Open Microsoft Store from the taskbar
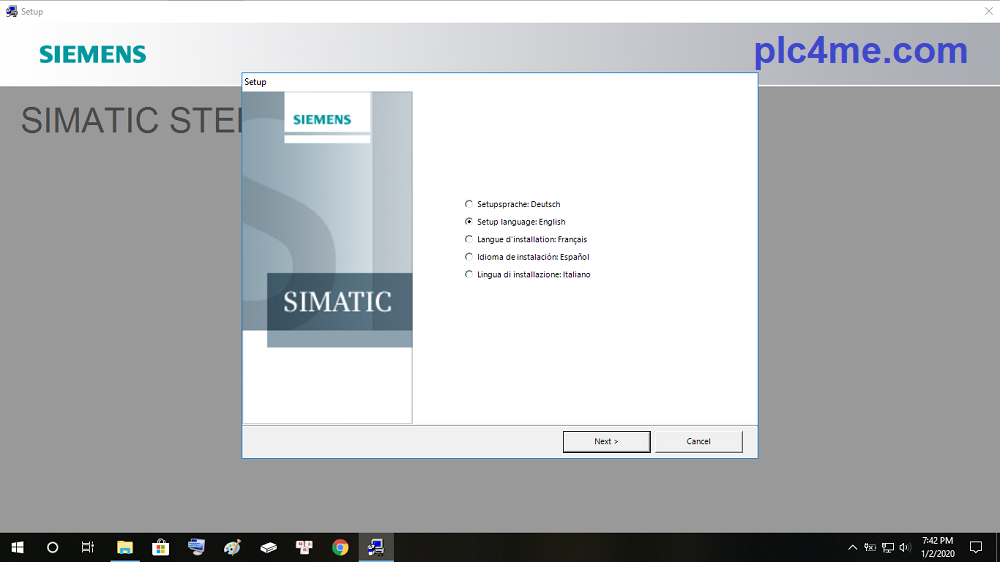The image size is (1000, 562). click(x=160, y=547)
